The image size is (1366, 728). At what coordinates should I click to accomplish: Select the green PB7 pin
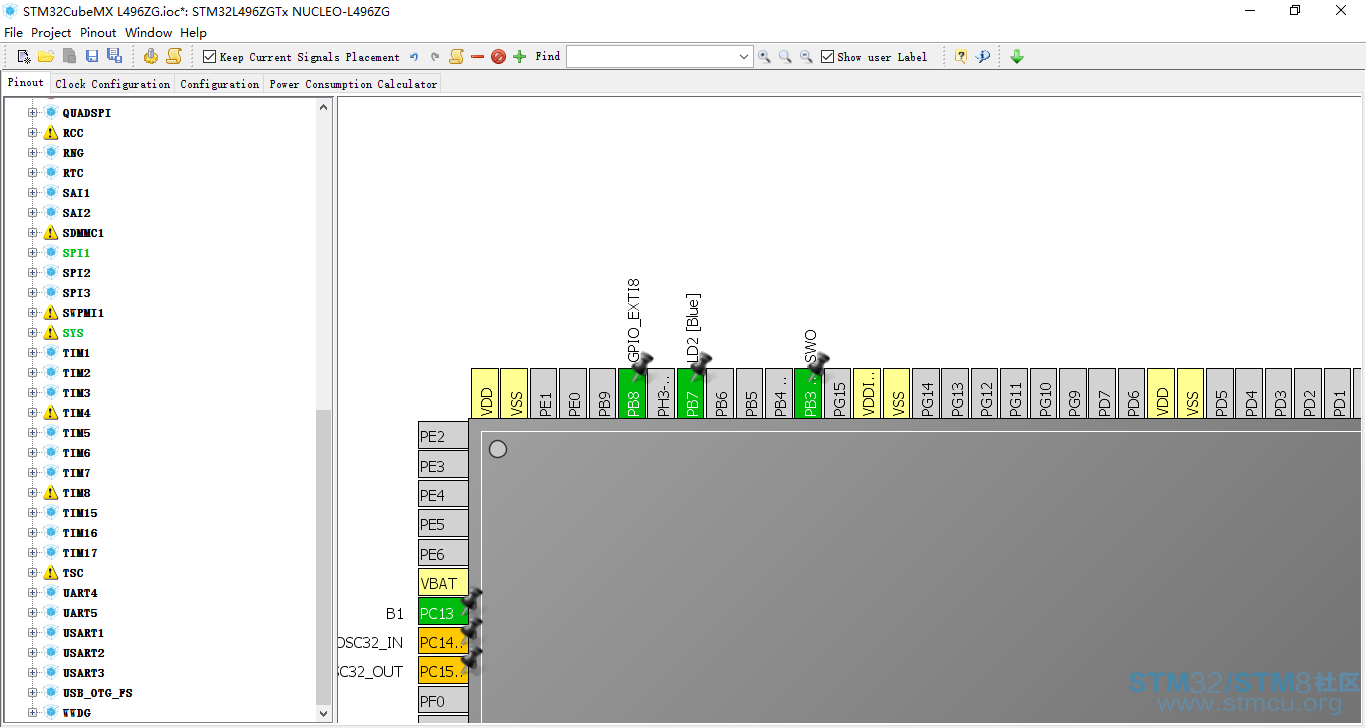coord(691,393)
